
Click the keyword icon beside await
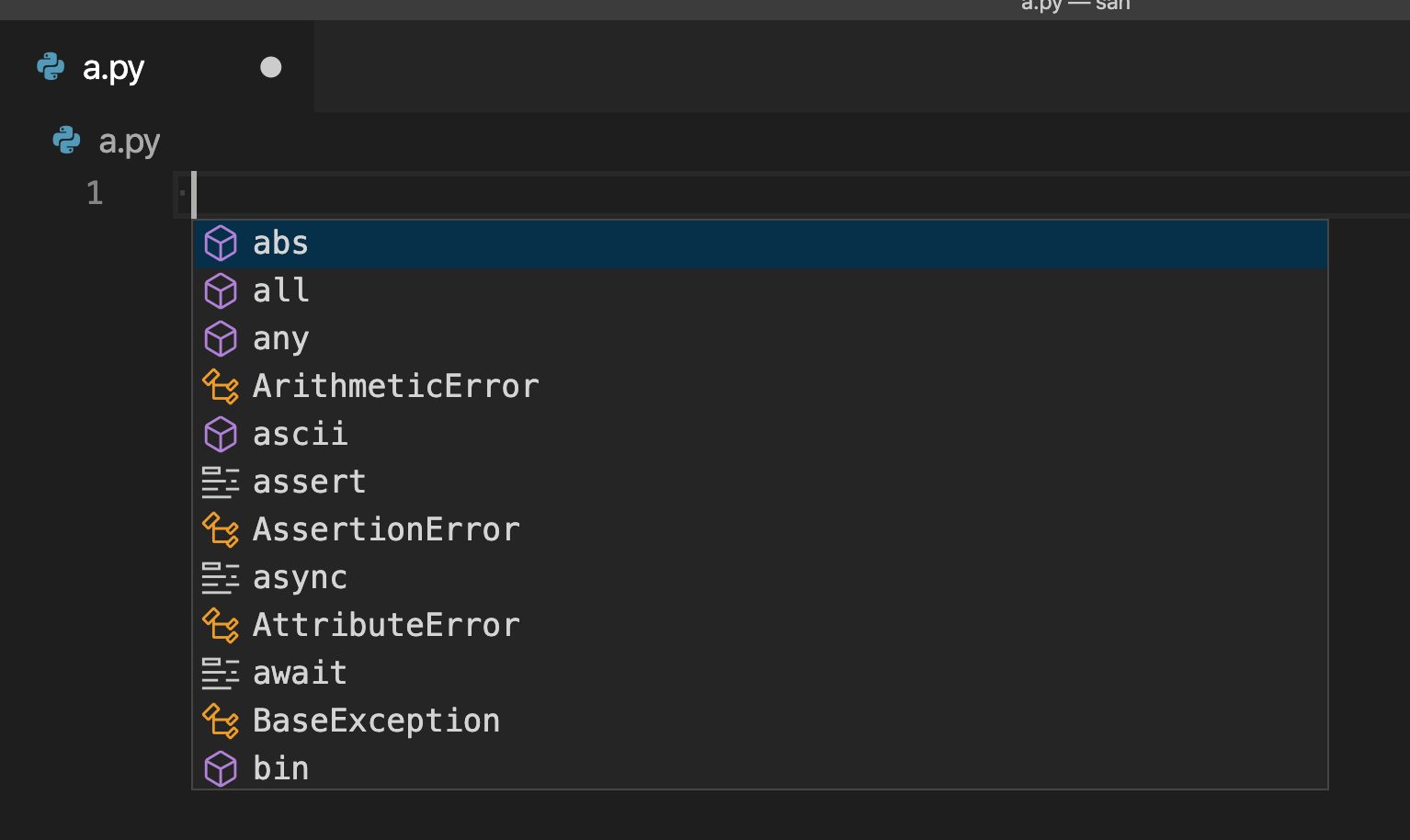pos(221,673)
